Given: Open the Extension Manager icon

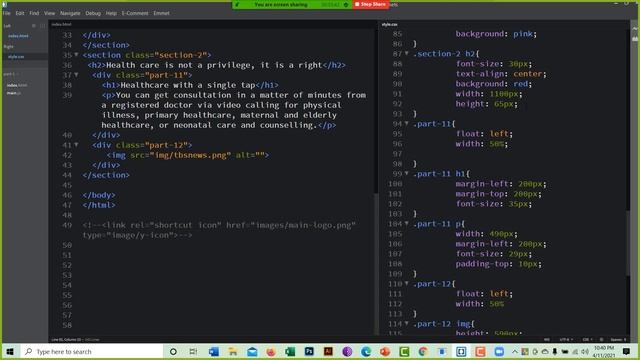Looking at the screenshot, I should (635, 39).
